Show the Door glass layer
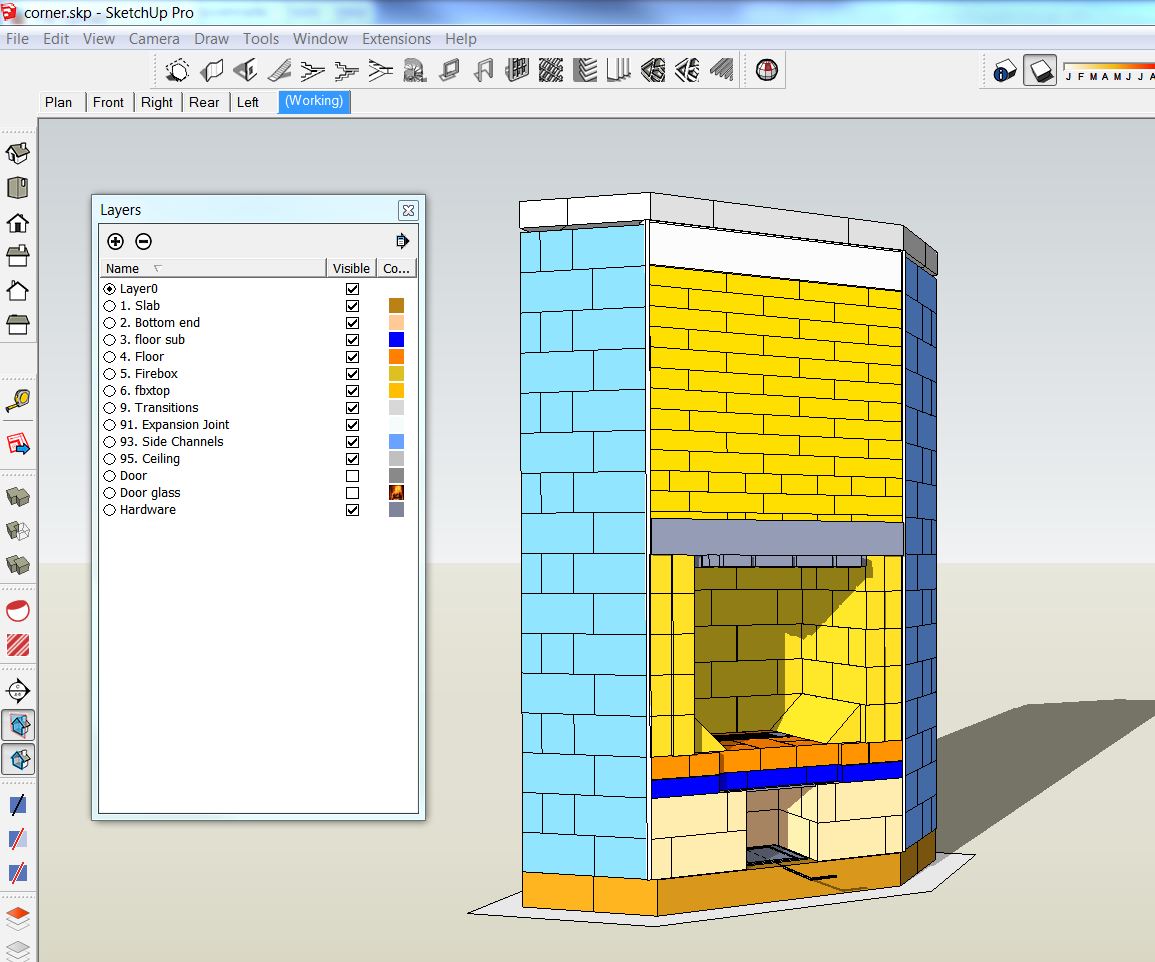Image resolution: width=1155 pixels, height=962 pixels. pyautogui.click(x=352, y=493)
